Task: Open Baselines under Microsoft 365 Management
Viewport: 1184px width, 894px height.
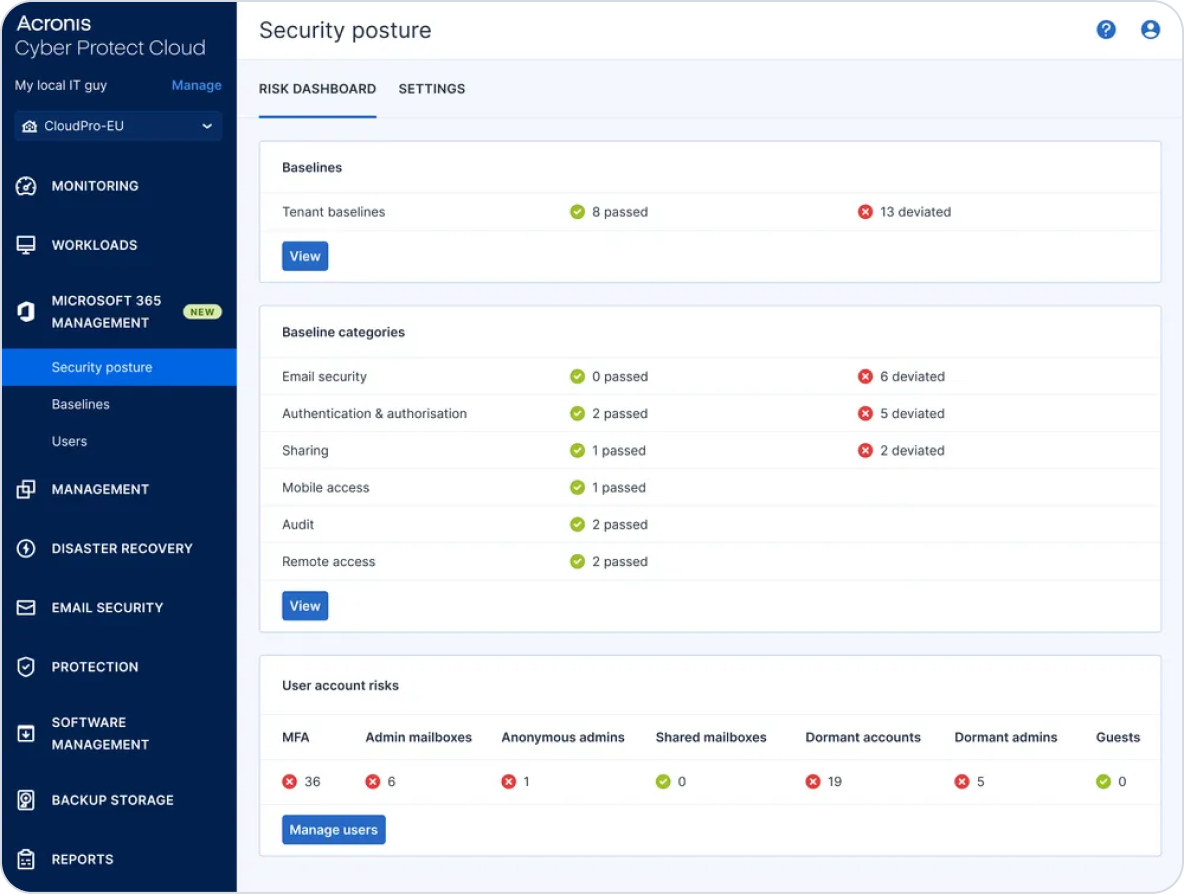Action: 81,405
